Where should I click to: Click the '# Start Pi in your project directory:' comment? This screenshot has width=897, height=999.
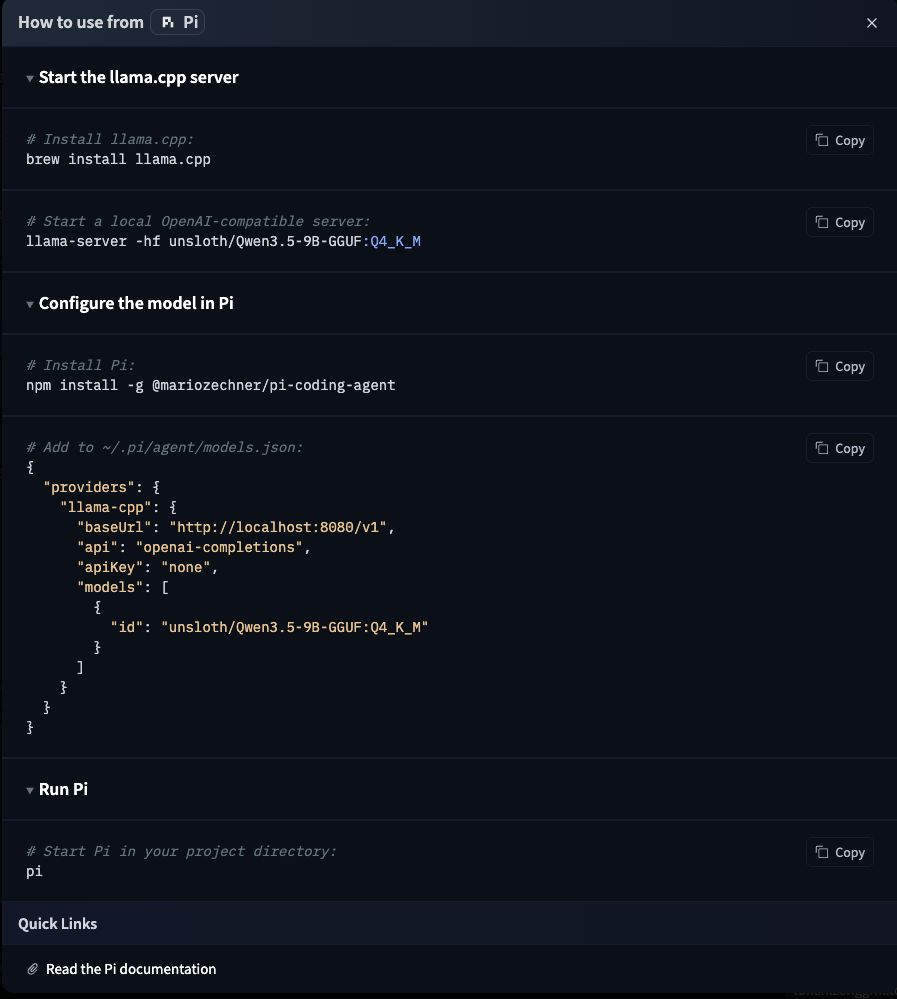tap(182, 852)
